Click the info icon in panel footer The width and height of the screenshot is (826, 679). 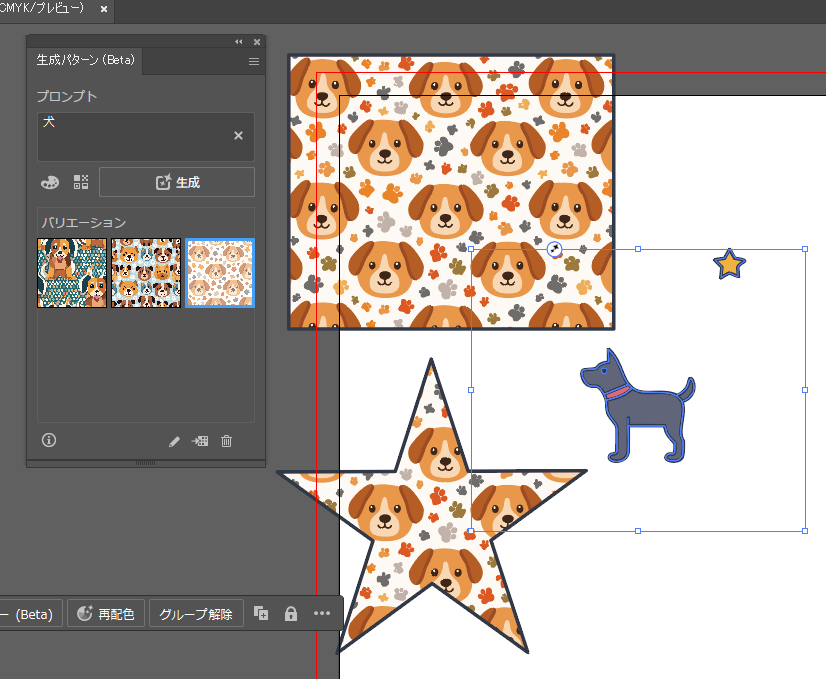(49, 440)
